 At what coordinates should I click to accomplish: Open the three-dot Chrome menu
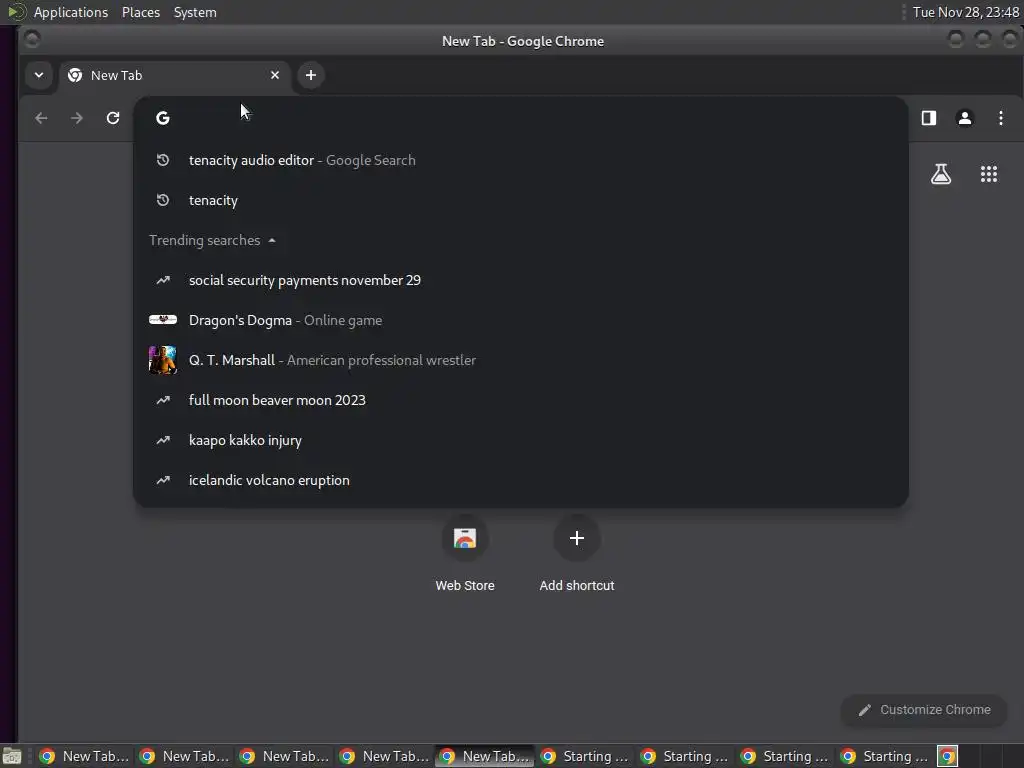coord(1000,118)
